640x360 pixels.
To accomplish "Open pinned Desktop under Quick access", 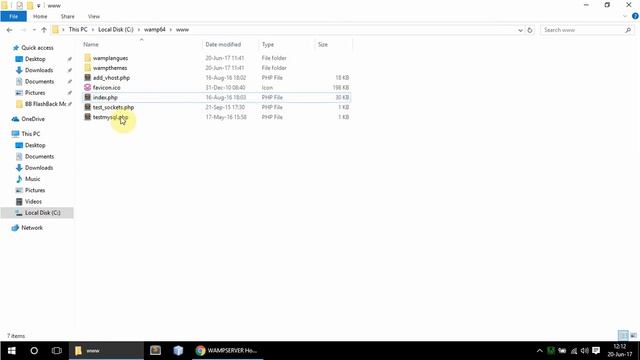I will [x=35, y=59].
